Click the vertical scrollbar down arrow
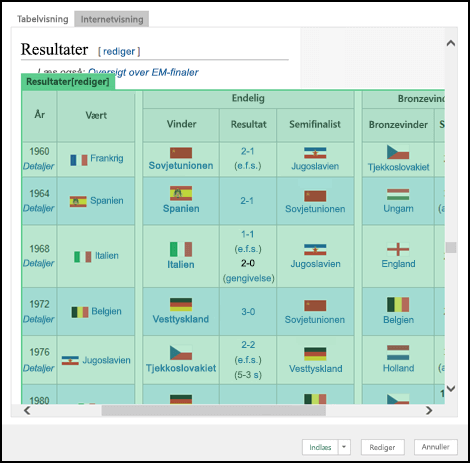The height and width of the screenshot is (463, 470). click(x=451, y=389)
